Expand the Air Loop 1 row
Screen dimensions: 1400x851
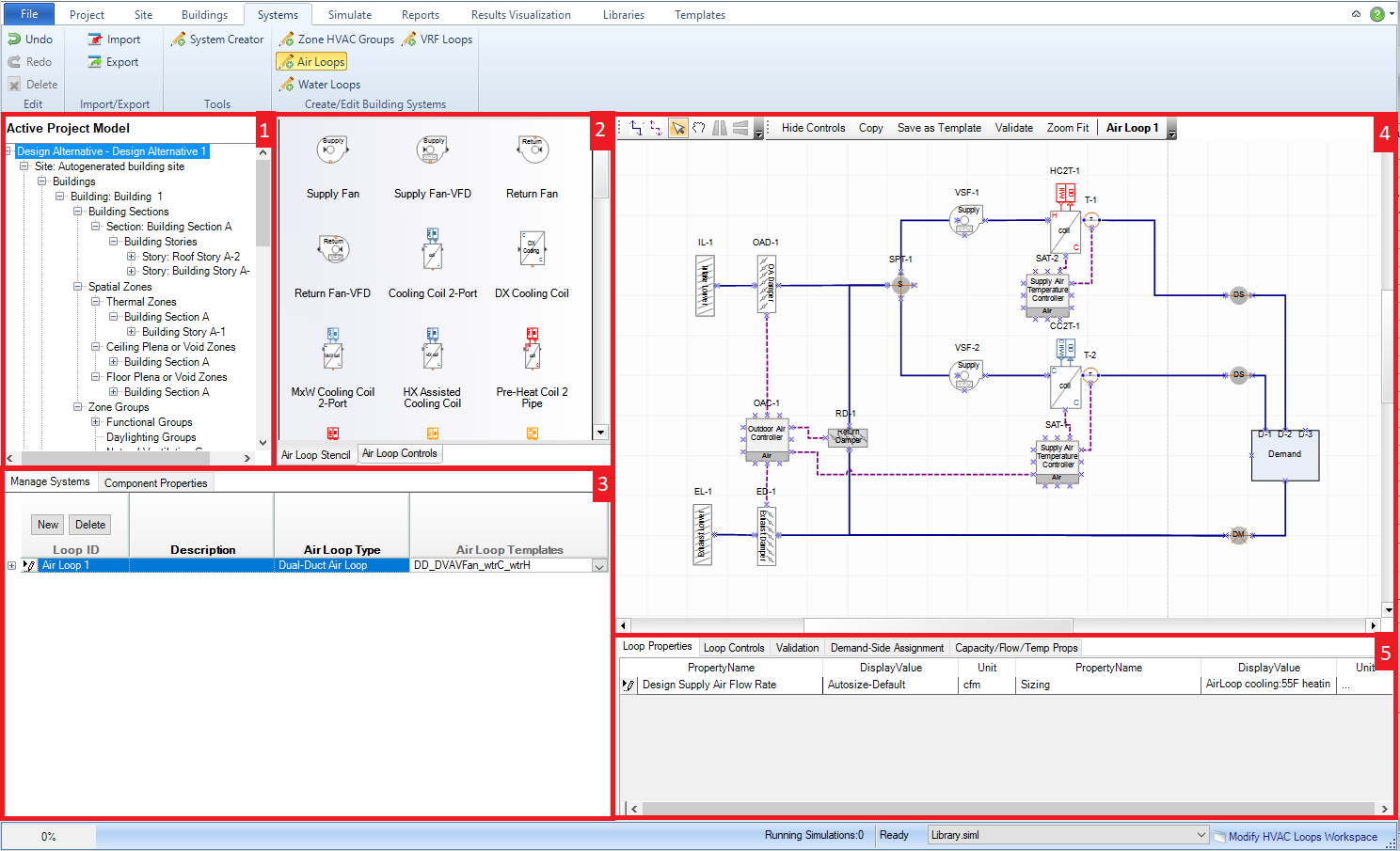pyautogui.click(x=11, y=565)
